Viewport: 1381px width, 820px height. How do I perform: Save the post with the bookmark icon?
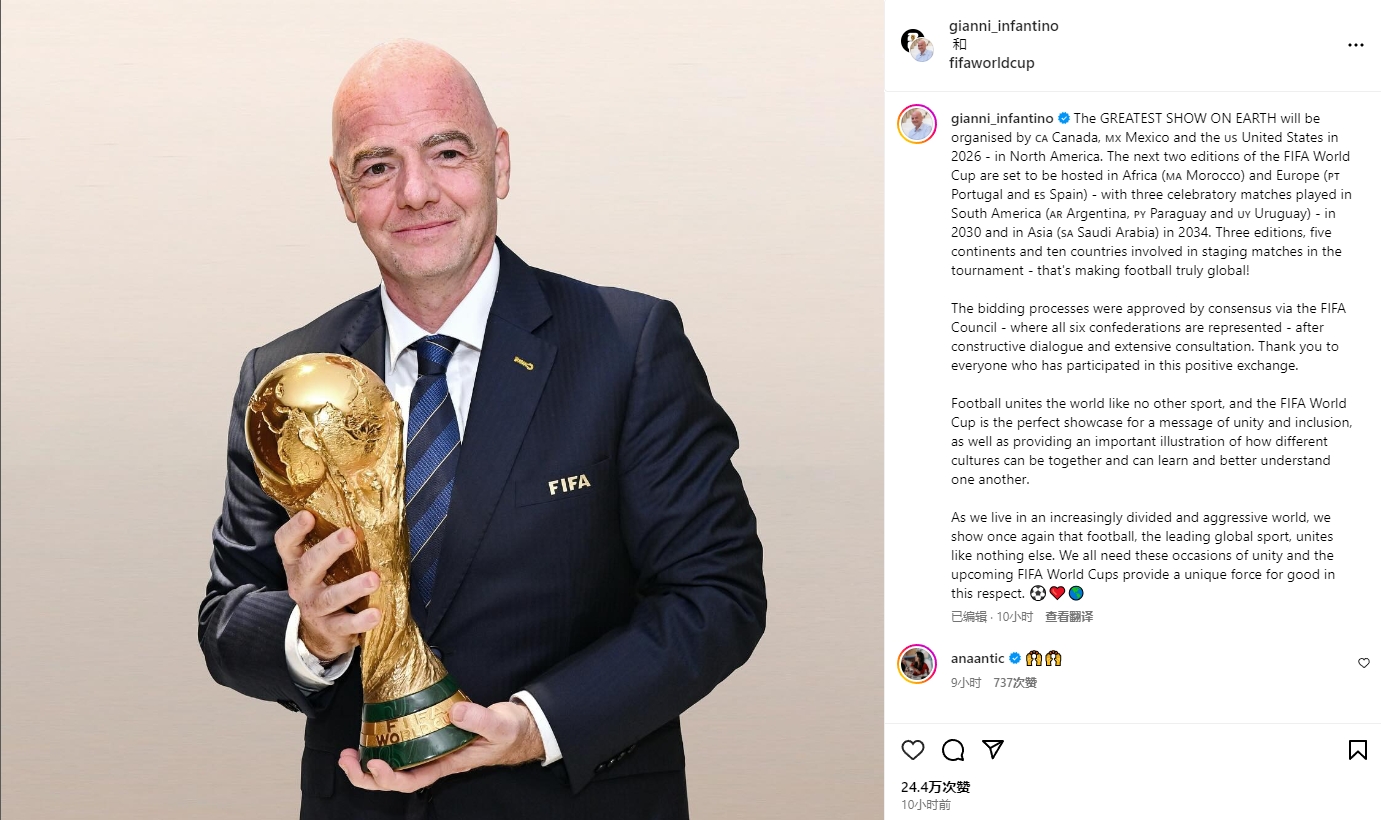[1357, 750]
